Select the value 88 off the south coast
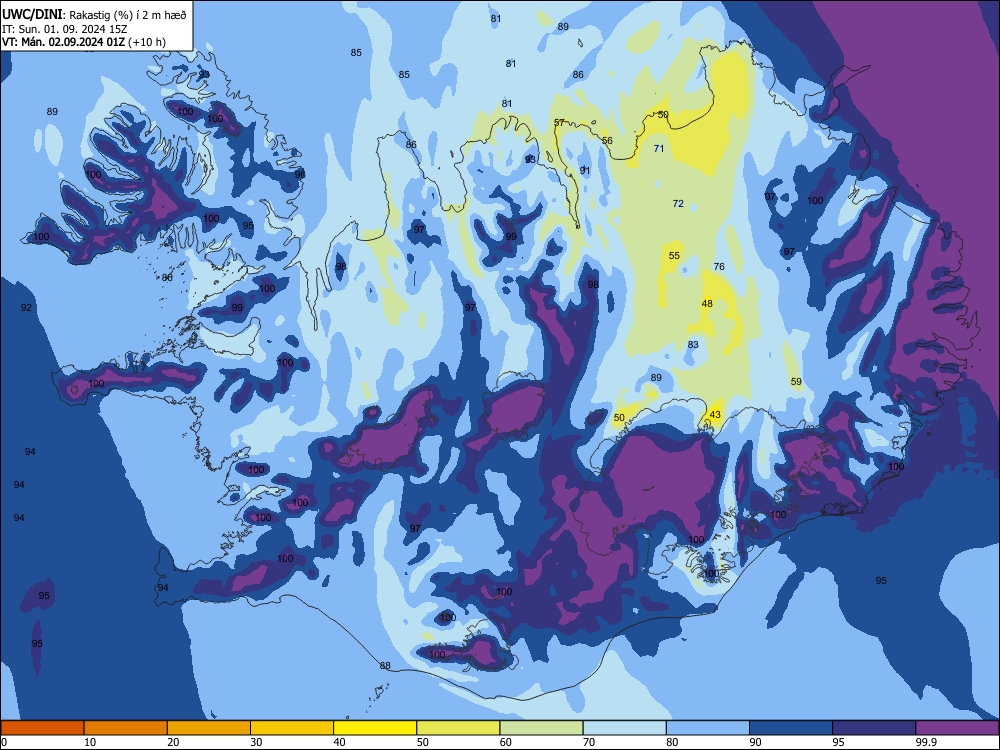The width and height of the screenshot is (1000, 750). pos(385,665)
